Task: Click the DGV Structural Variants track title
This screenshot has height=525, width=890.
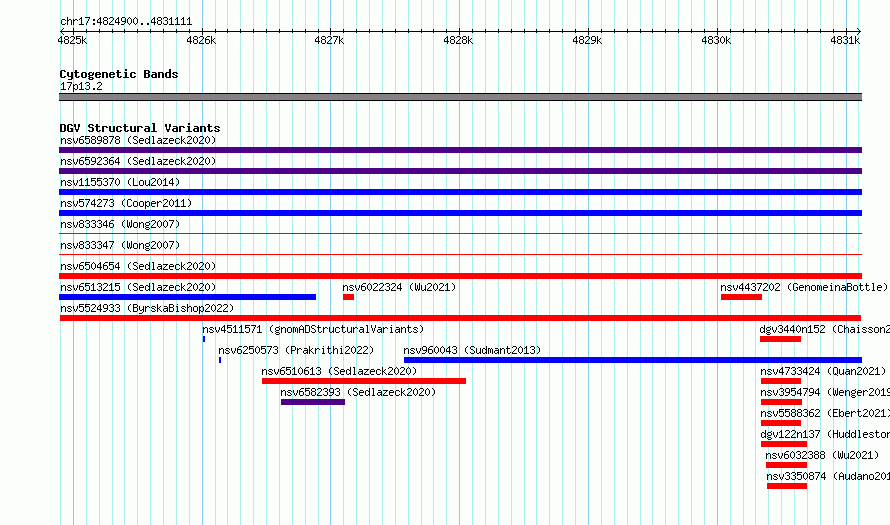Action: coord(140,128)
